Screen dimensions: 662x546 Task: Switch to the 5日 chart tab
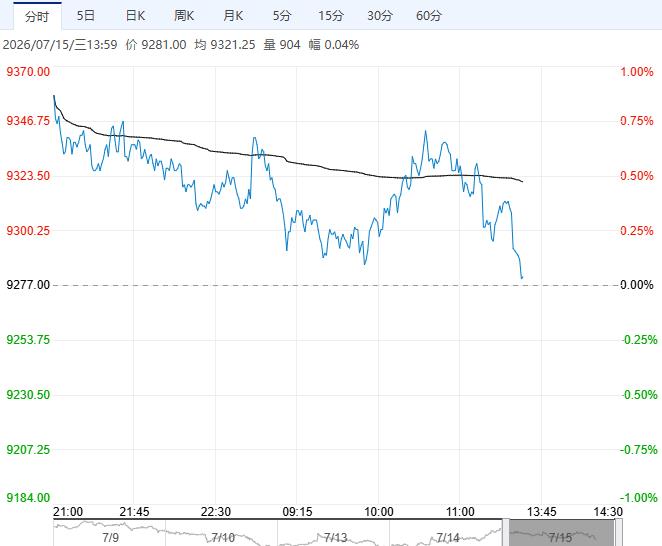(86, 16)
